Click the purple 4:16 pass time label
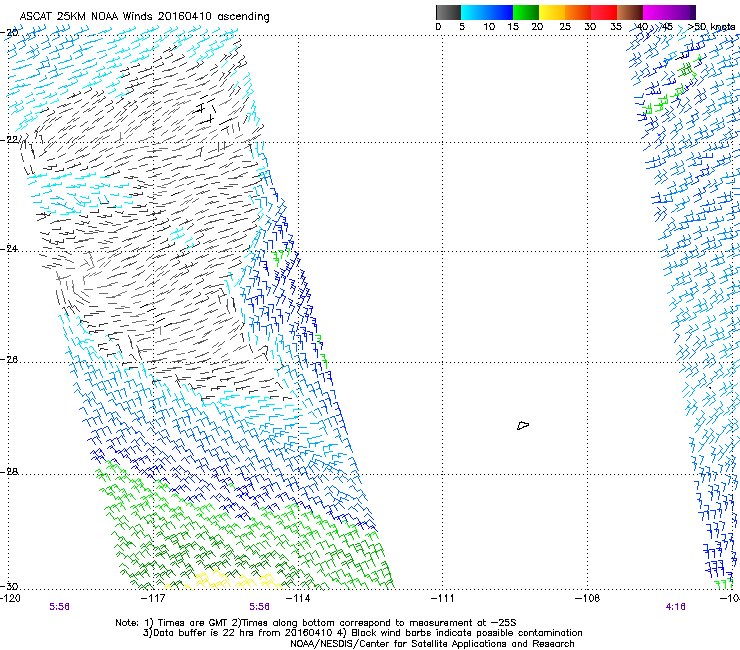 coord(676,607)
